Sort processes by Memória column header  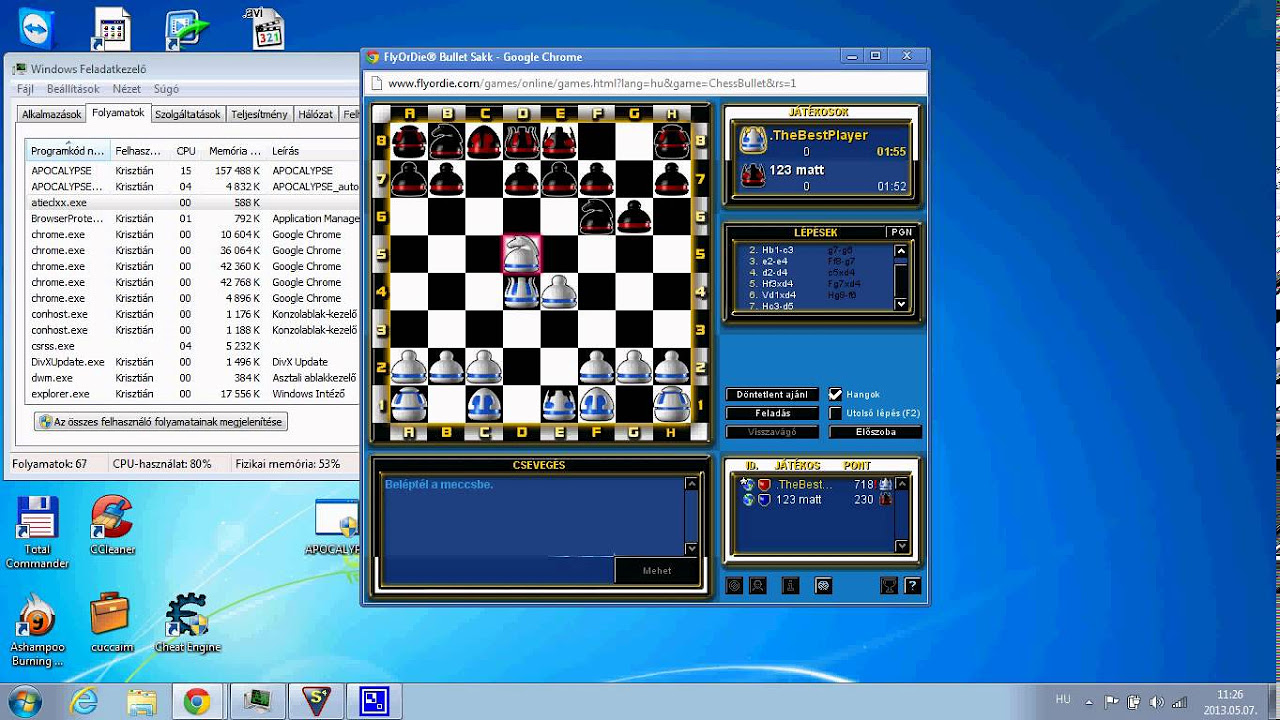tap(235, 151)
